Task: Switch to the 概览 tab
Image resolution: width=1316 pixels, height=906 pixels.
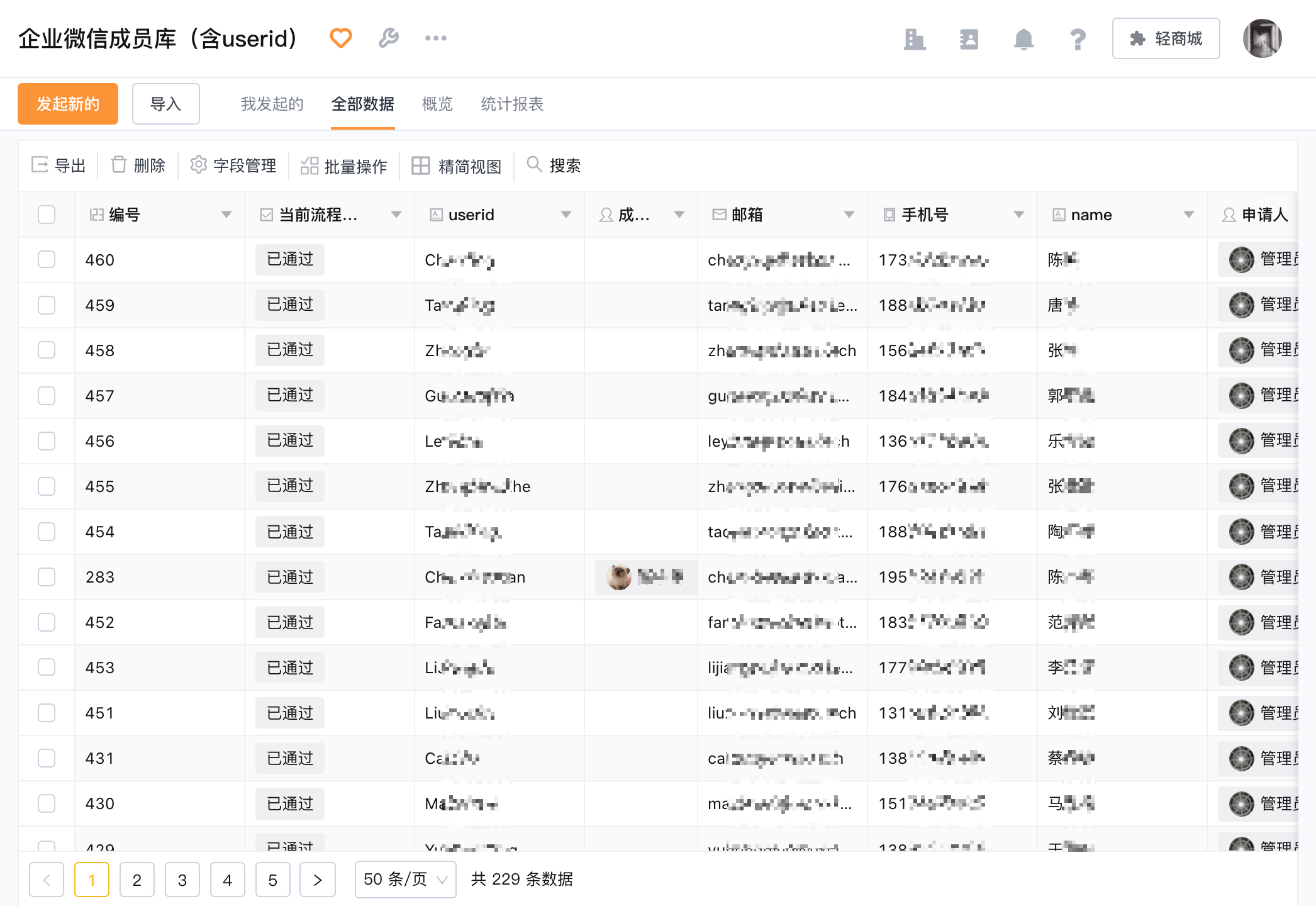Action: (437, 104)
